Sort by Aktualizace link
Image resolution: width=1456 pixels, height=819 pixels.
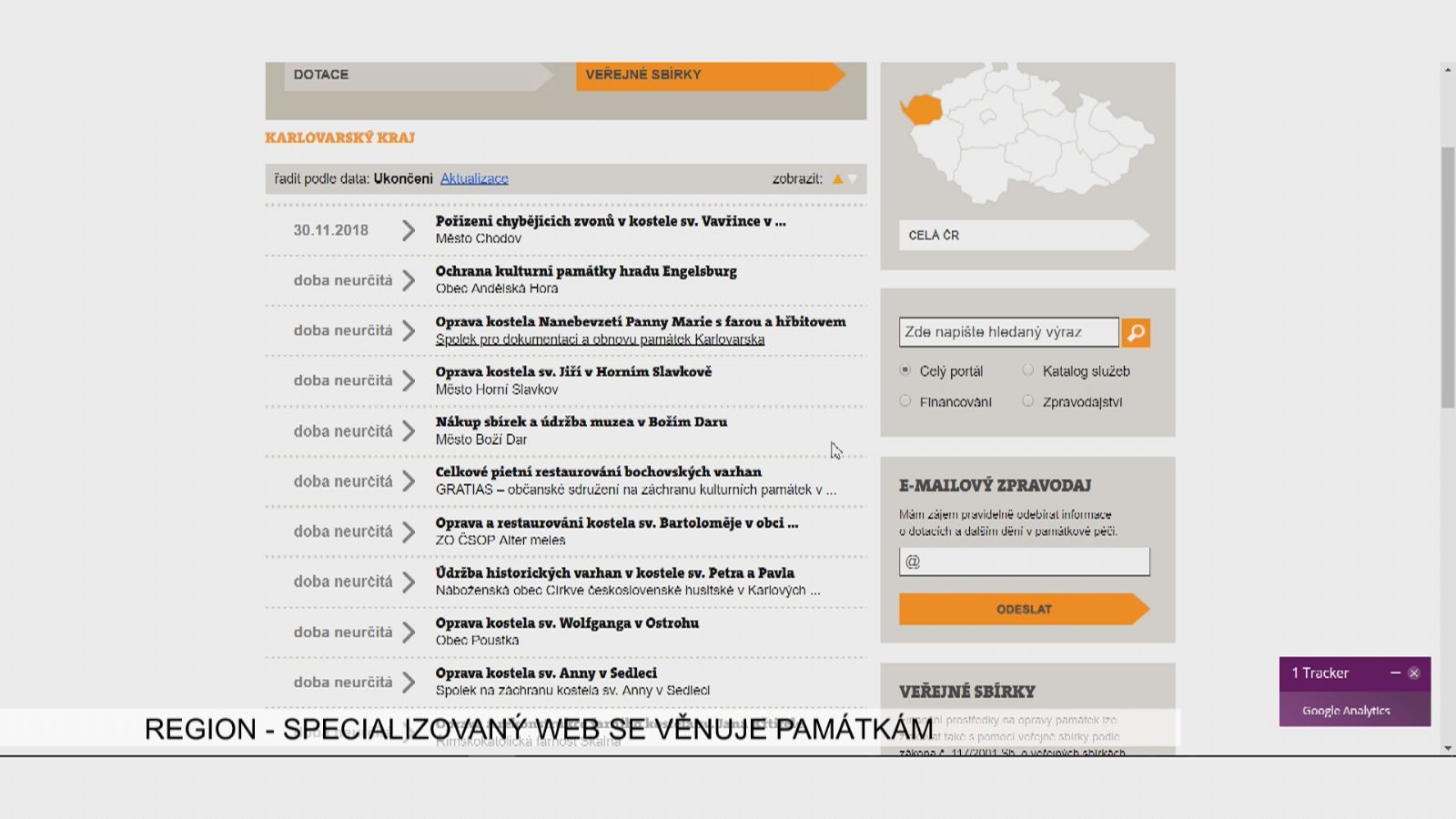474,179
